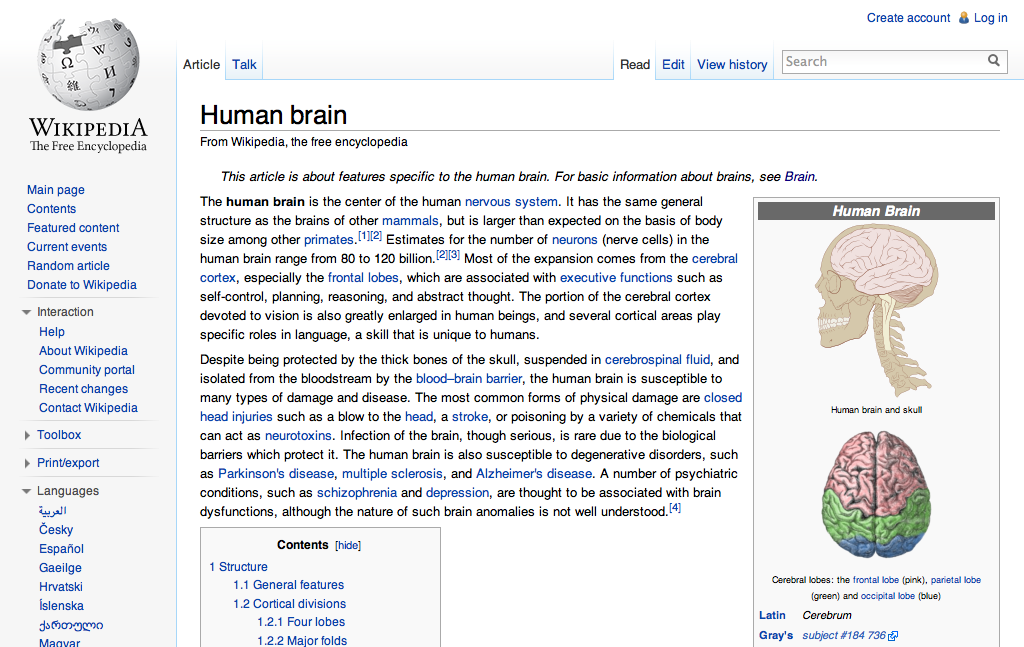Image resolution: width=1024 pixels, height=647 pixels.
Task: Open Current events link
Action: point(67,247)
